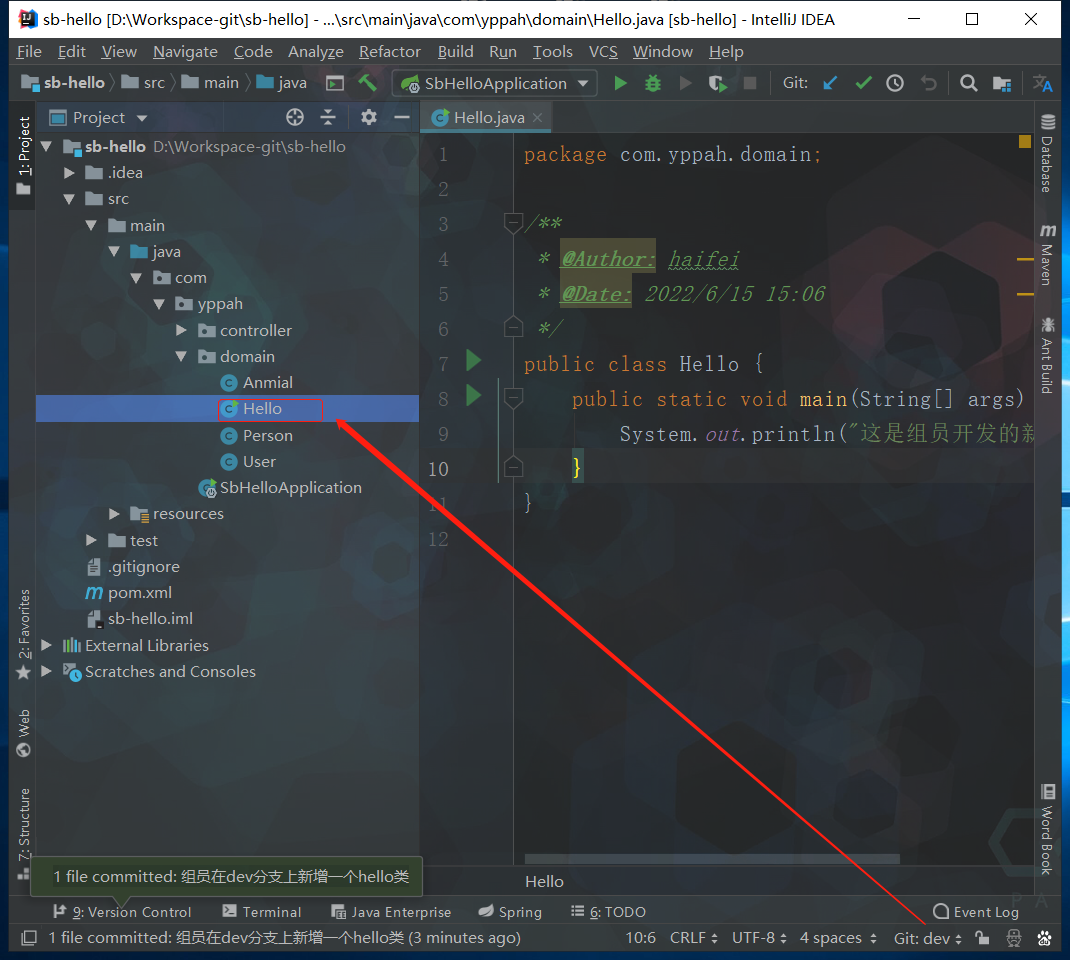
Task: Select pom.xml in project tree
Action: pos(140,593)
